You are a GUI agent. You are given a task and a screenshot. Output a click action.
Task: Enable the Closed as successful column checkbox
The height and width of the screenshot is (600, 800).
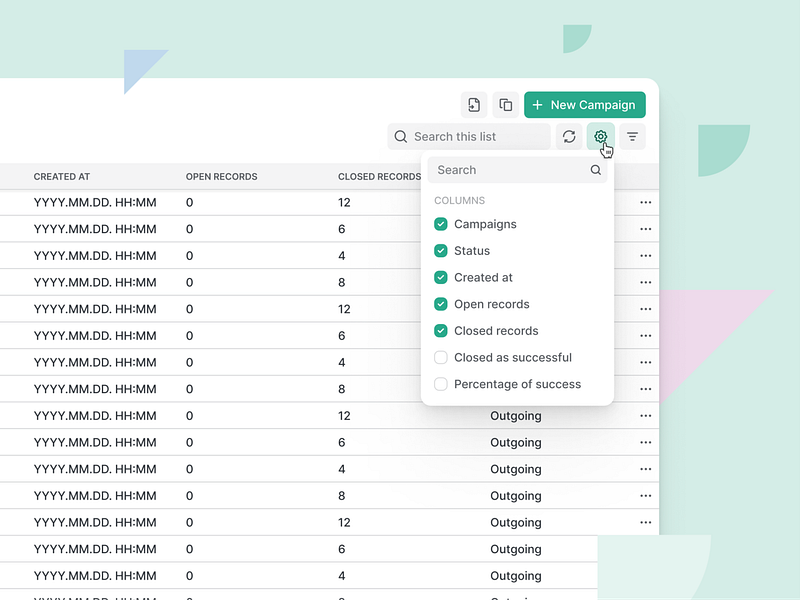[440, 357]
